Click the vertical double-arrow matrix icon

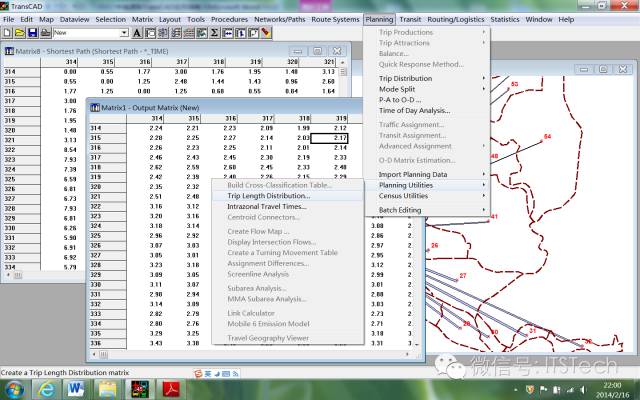click(x=240, y=33)
